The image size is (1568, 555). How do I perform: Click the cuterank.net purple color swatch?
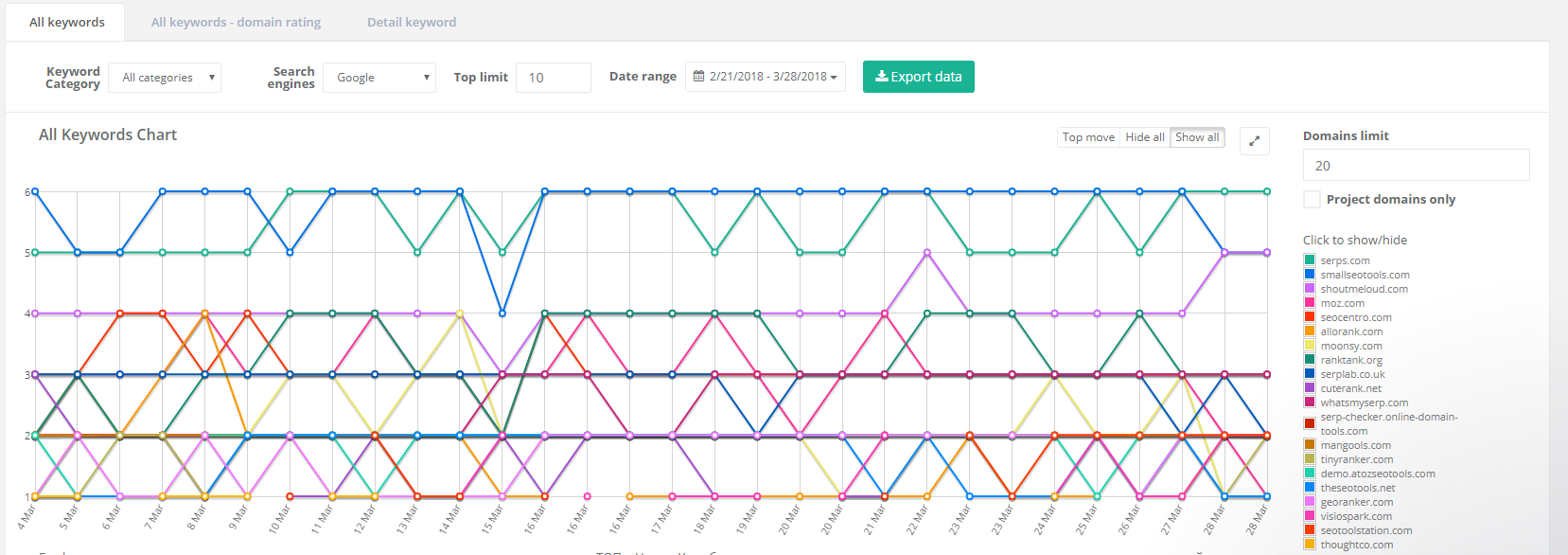1310,387
